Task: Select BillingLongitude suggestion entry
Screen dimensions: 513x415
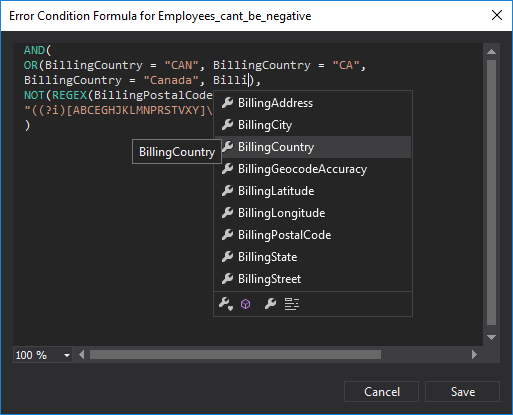Action: pos(313,213)
